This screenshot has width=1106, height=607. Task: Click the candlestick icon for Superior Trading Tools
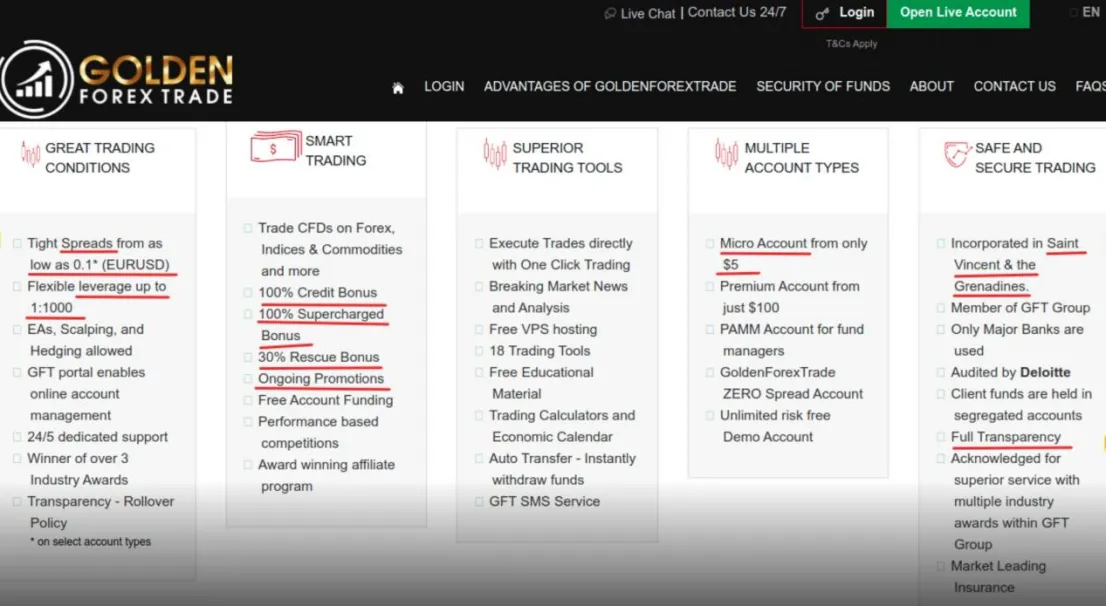pos(494,154)
